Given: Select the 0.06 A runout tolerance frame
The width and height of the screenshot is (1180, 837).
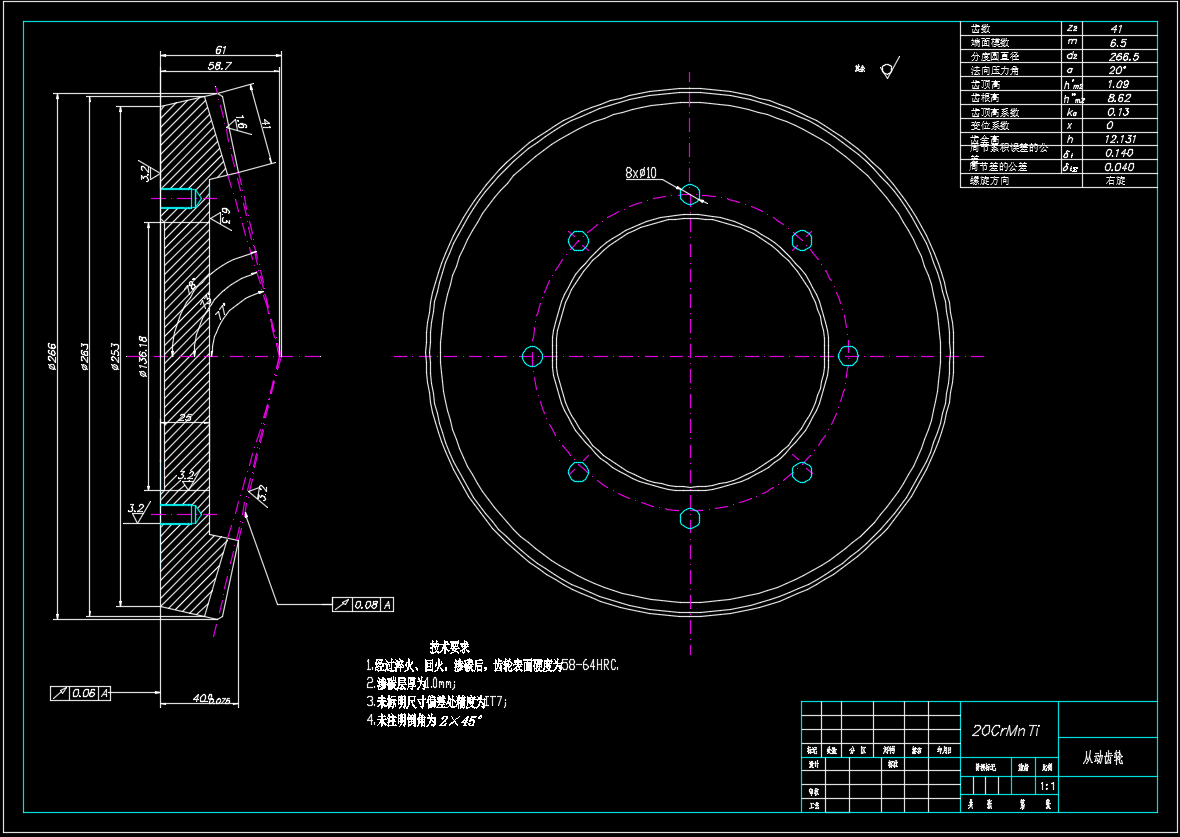Looking at the screenshot, I should [x=81, y=692].
